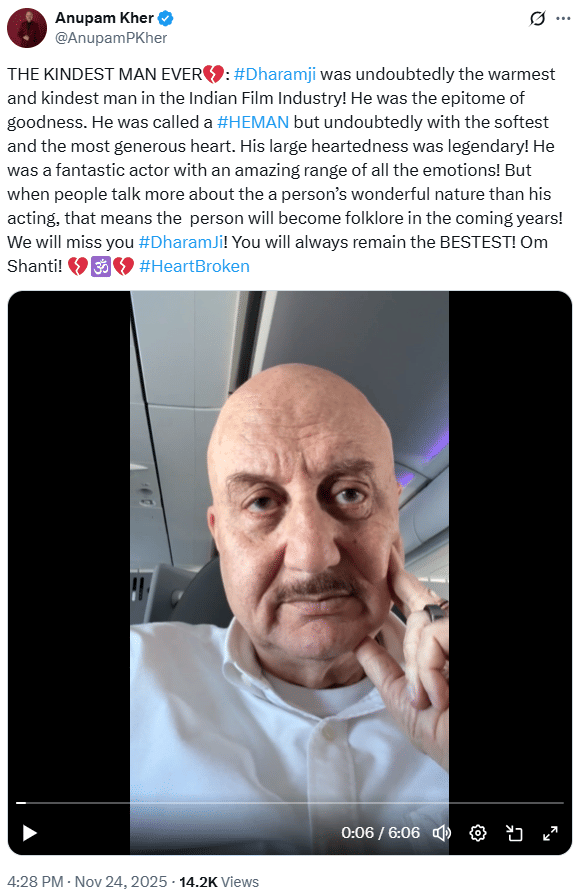Open video settings gear icon
Screen dimensions: 580x891
point(478,833)
